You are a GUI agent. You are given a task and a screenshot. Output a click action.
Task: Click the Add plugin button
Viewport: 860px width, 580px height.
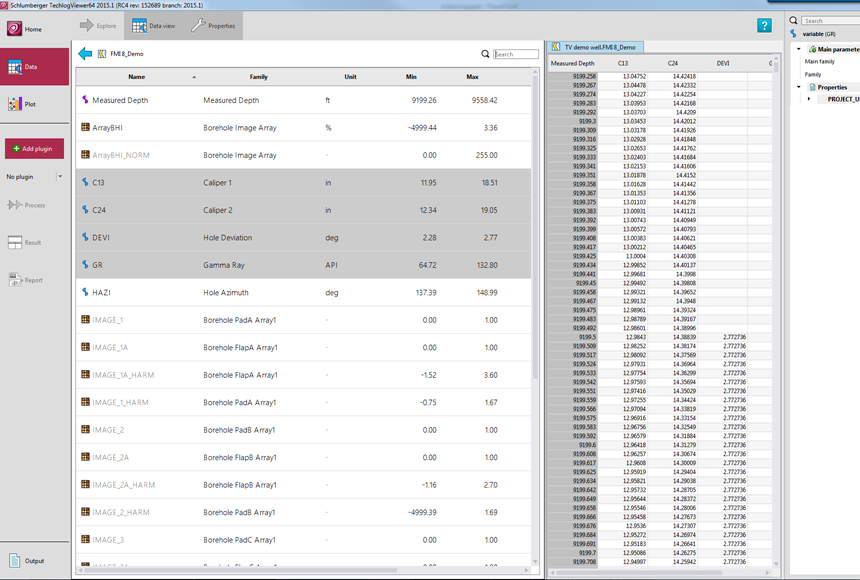35,149
